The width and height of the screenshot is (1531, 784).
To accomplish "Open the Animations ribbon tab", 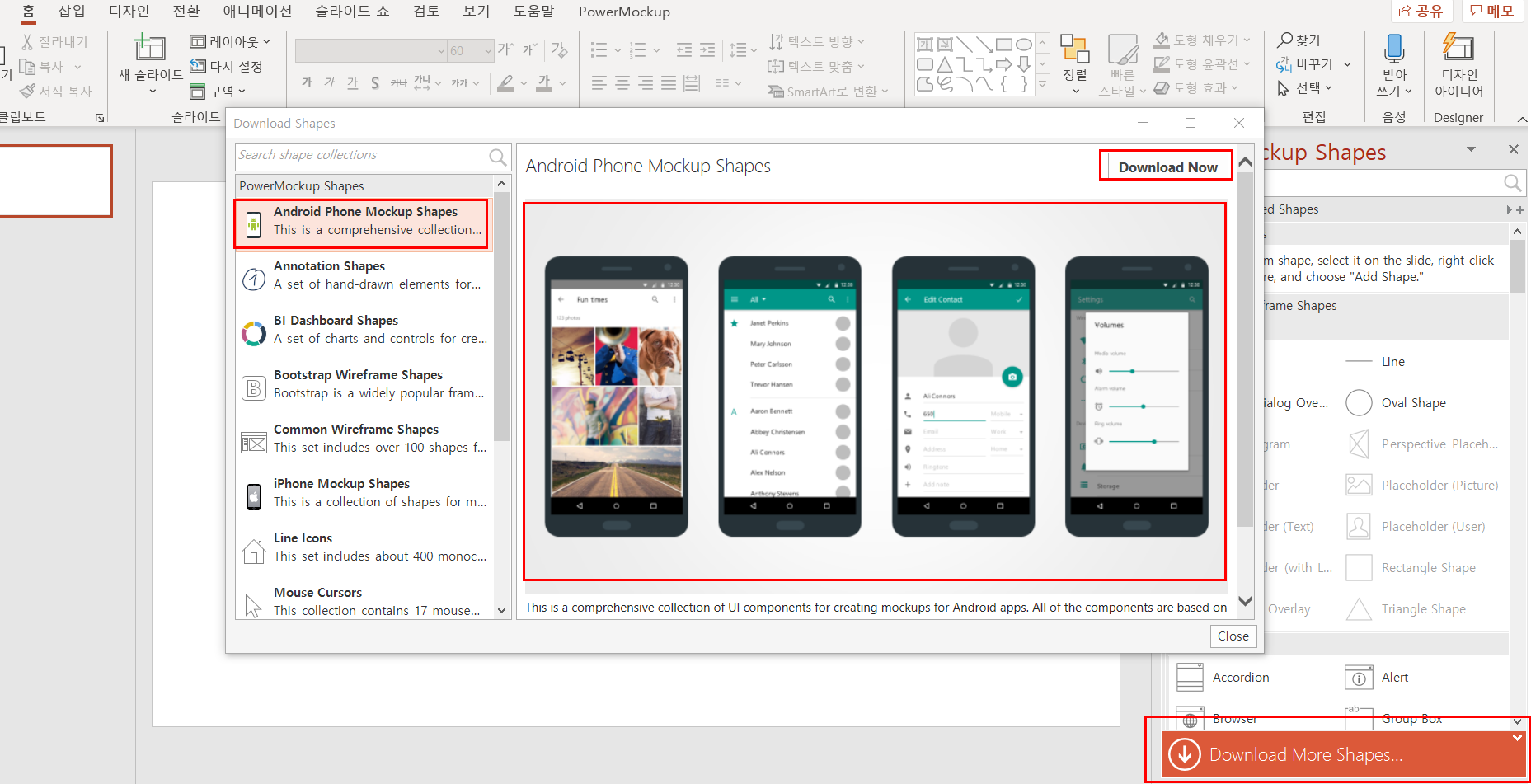I will (x=257, y=12).
